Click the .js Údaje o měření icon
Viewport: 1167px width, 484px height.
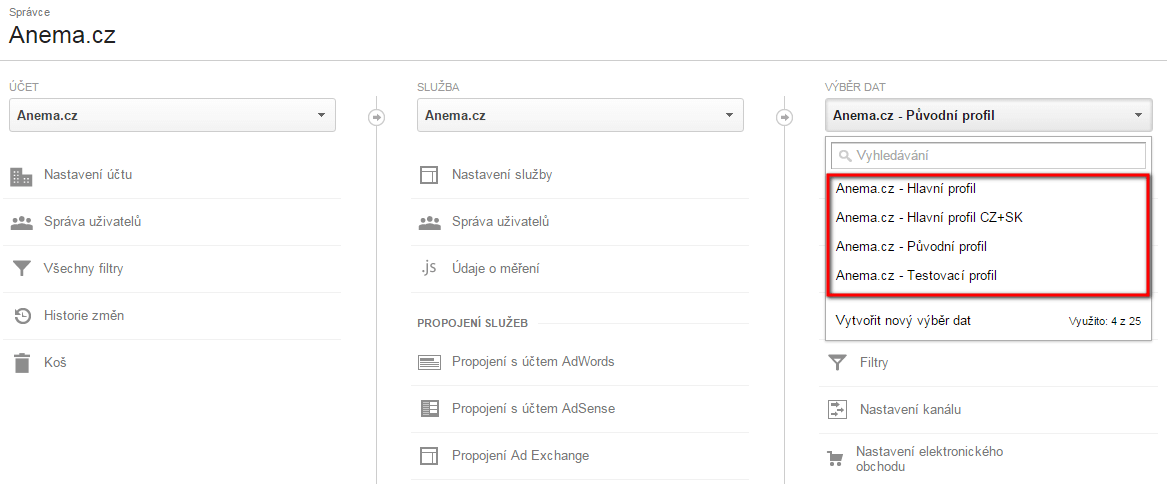pos(429,268)
